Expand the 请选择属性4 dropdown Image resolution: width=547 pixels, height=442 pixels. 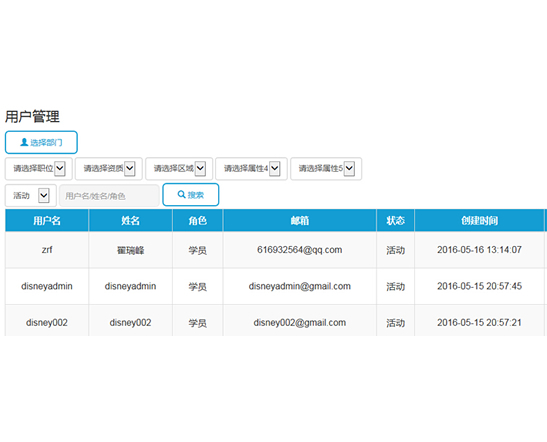coord(252,169)
